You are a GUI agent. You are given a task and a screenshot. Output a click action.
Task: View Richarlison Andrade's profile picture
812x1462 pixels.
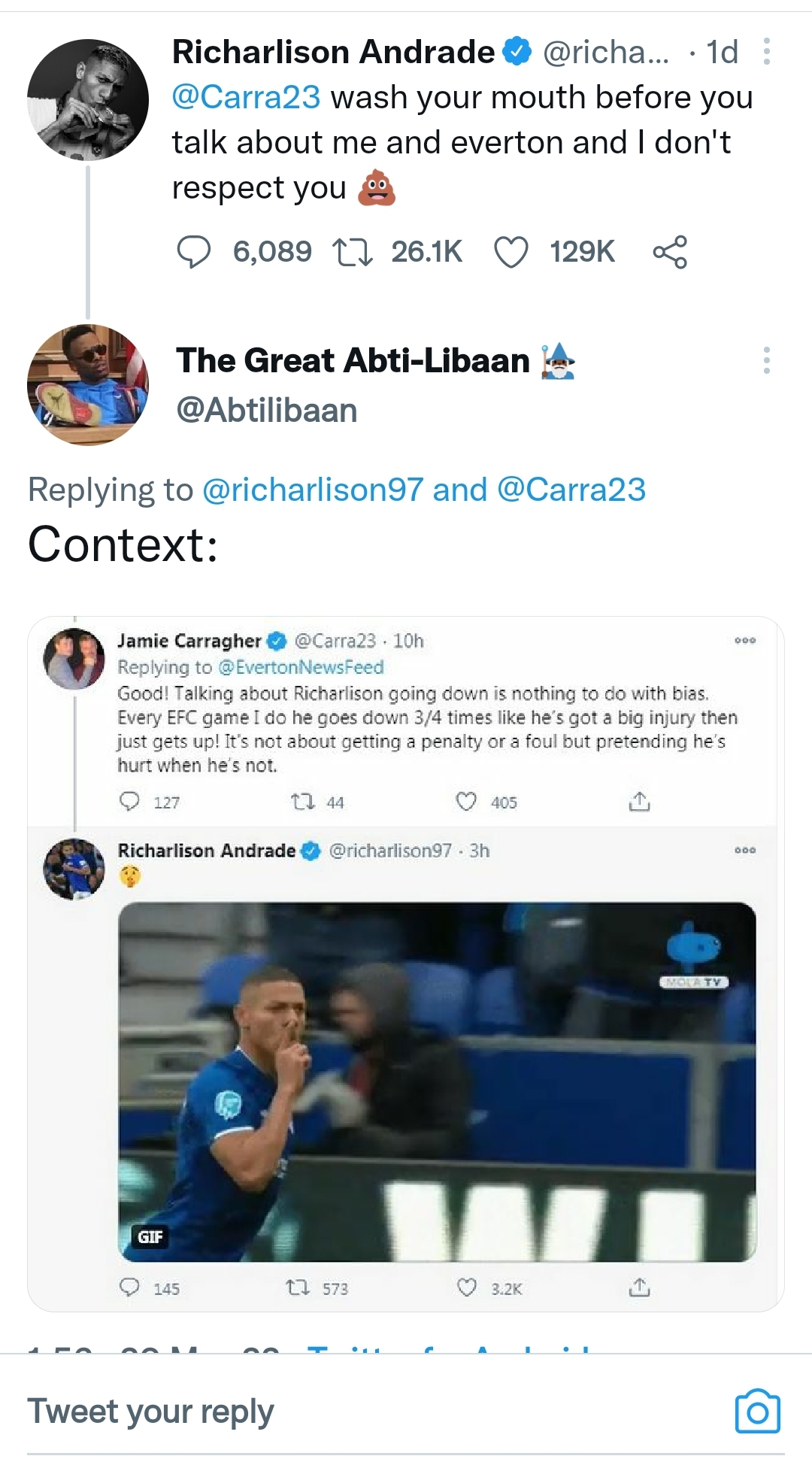[x=88, y=100]
